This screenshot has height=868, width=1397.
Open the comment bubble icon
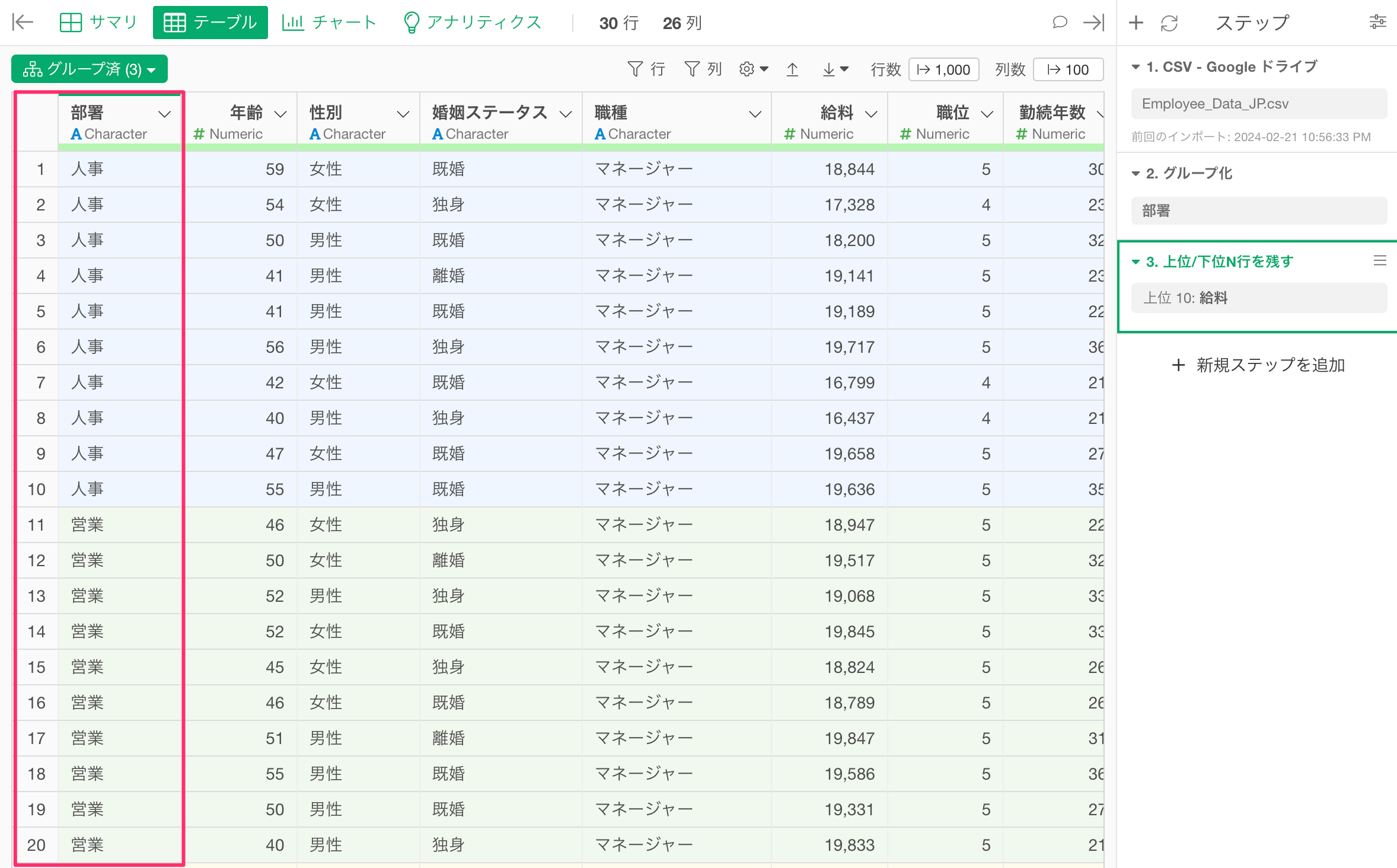pyautogui.click(x=1060, y=23)
